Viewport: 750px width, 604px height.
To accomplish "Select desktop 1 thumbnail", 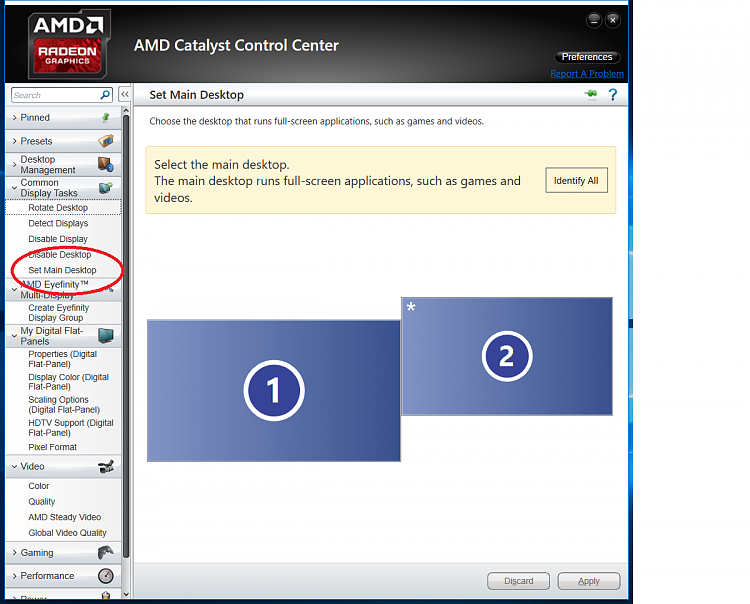I will pyautogui.click(x=274, y=391).
